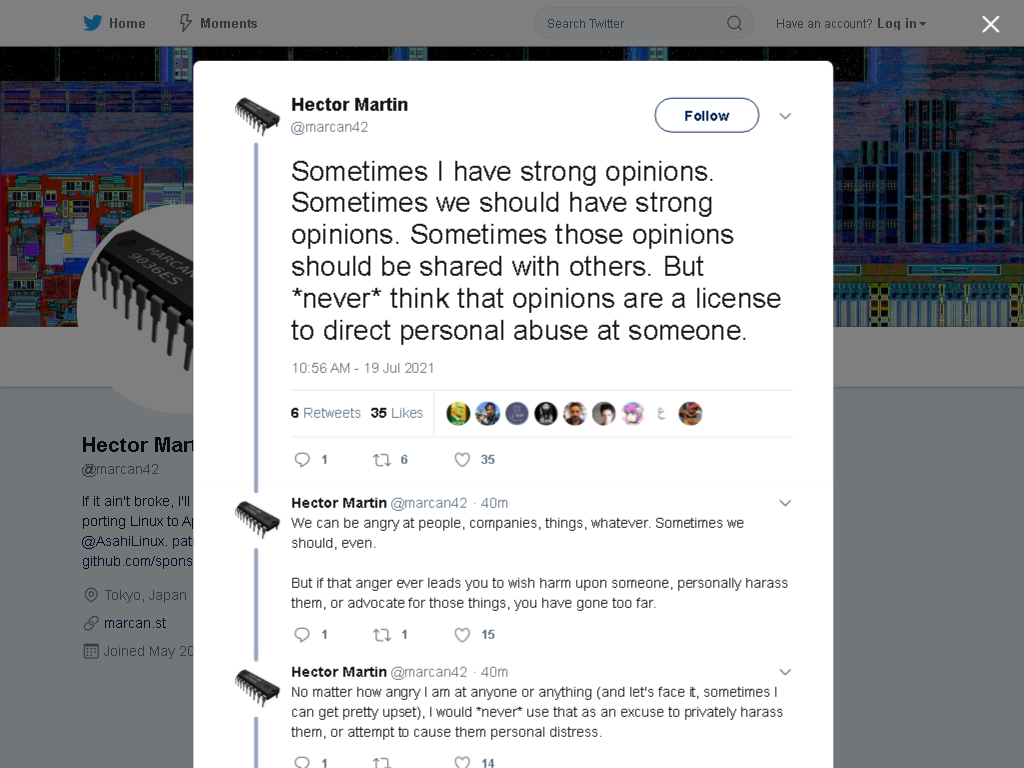Retweet the second tweet showing 1 retweet
Screen dimensions: 1024x768
pyautogui.click(x=381, y=635)
